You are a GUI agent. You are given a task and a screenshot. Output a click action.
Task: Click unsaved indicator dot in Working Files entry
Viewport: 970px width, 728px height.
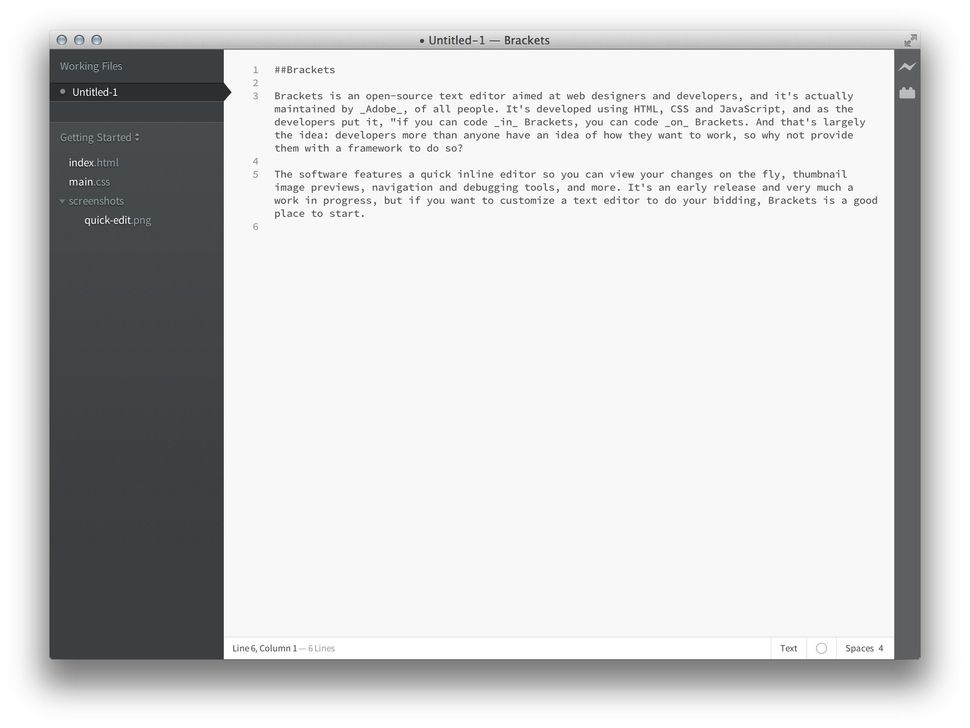(x=63, y=90)
